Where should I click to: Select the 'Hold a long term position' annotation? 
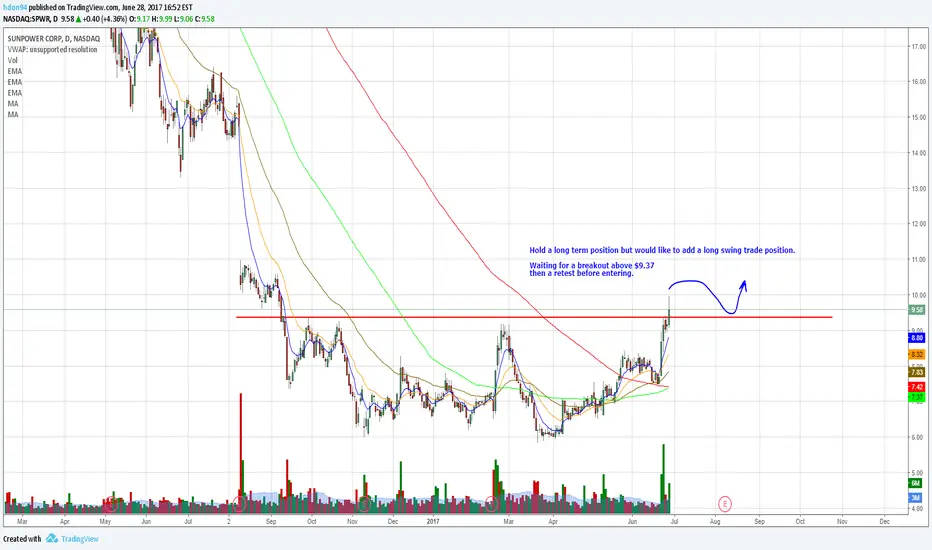pos(662,250)
